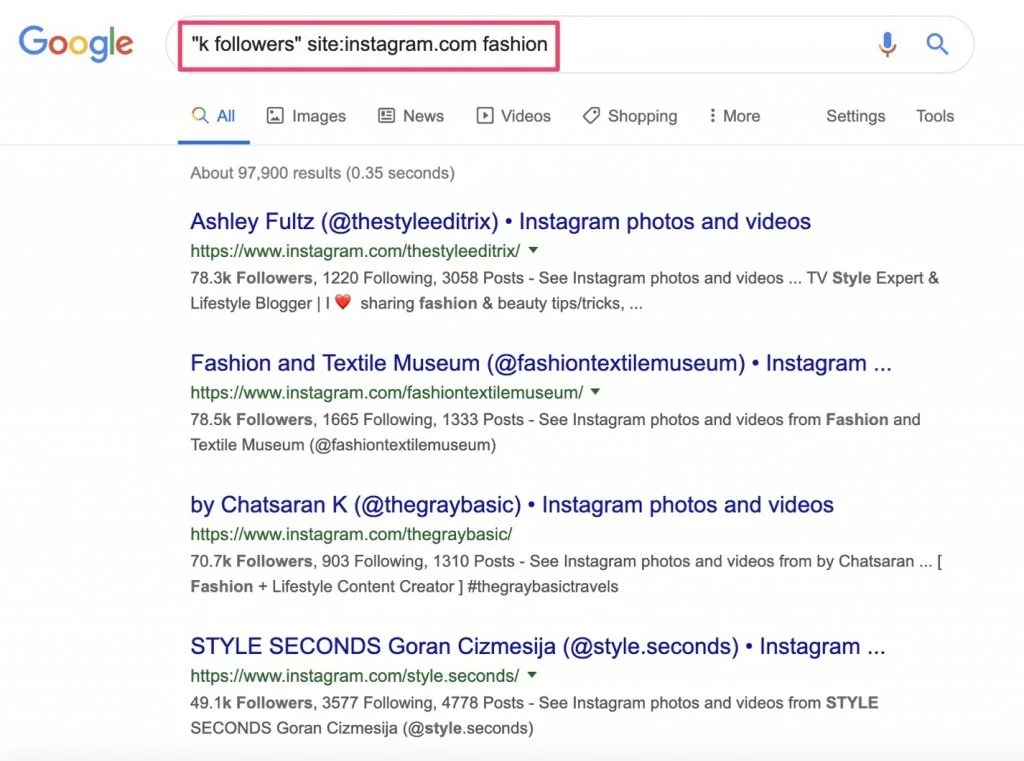
Task: Open the Shopping tab
Action: click(630, 116)
